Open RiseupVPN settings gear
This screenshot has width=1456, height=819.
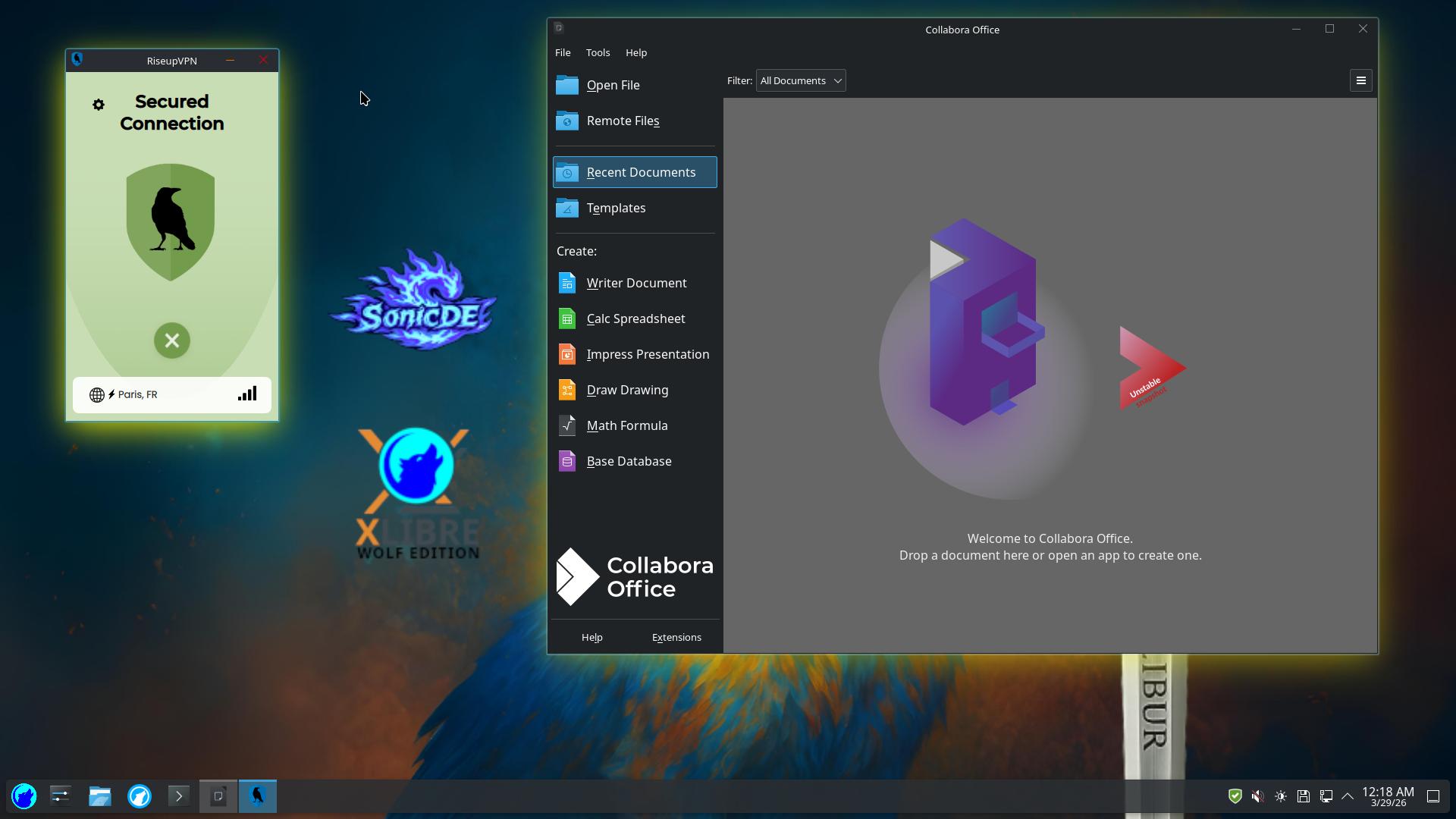[x=99, y=105]
